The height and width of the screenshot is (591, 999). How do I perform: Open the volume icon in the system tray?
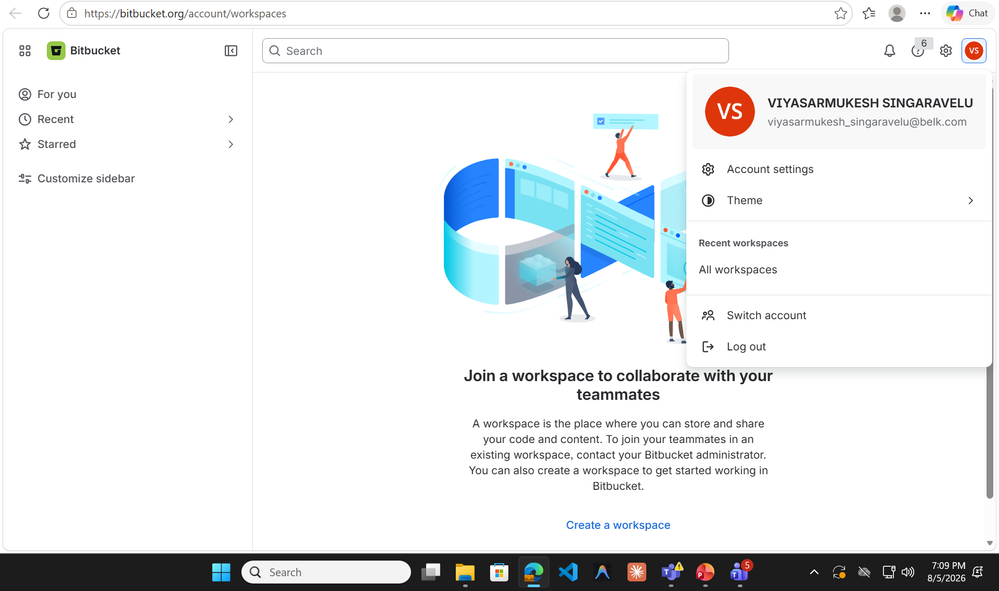(x=908, y=572)
